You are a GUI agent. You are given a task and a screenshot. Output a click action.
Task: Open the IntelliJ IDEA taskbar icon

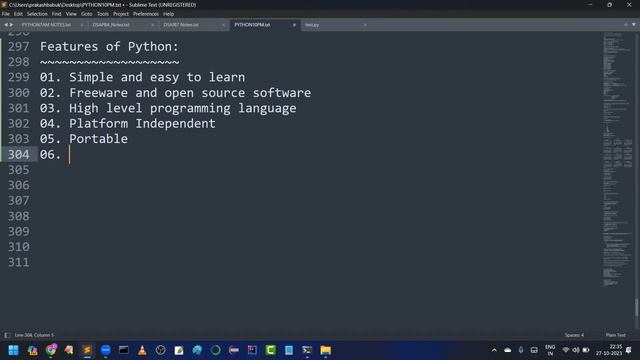click(x=252, y=350)
